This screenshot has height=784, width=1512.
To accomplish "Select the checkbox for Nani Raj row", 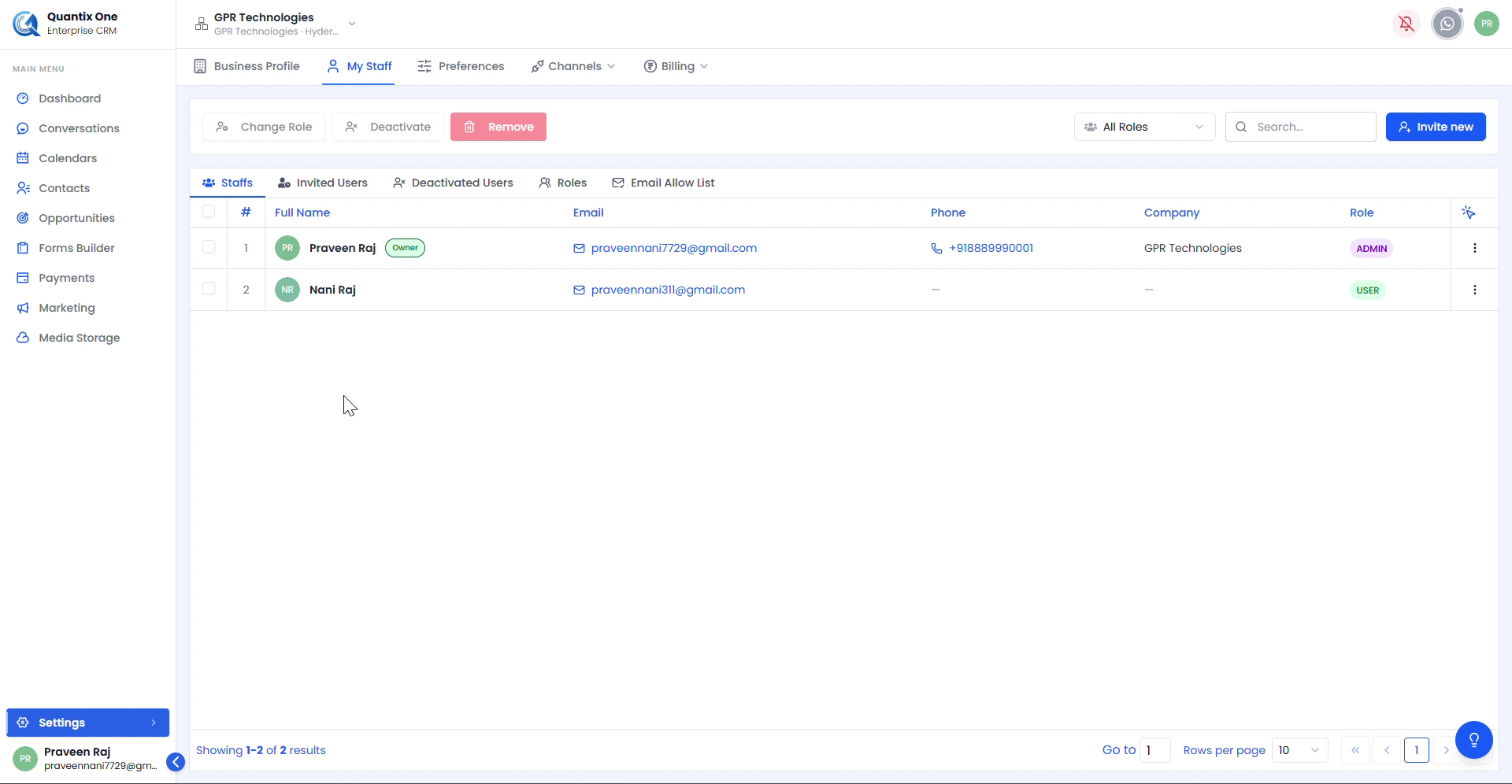I will 209,288.
